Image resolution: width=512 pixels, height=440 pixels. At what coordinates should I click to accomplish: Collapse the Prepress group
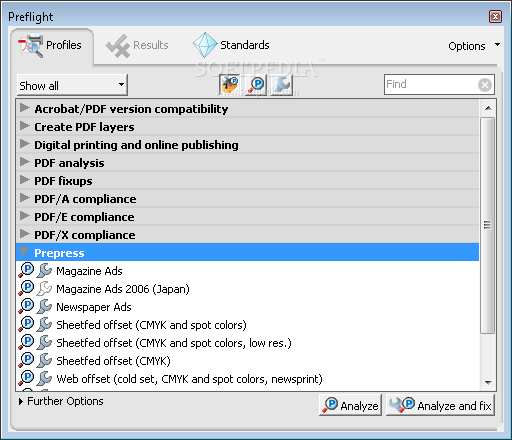(x=24, y=252)
